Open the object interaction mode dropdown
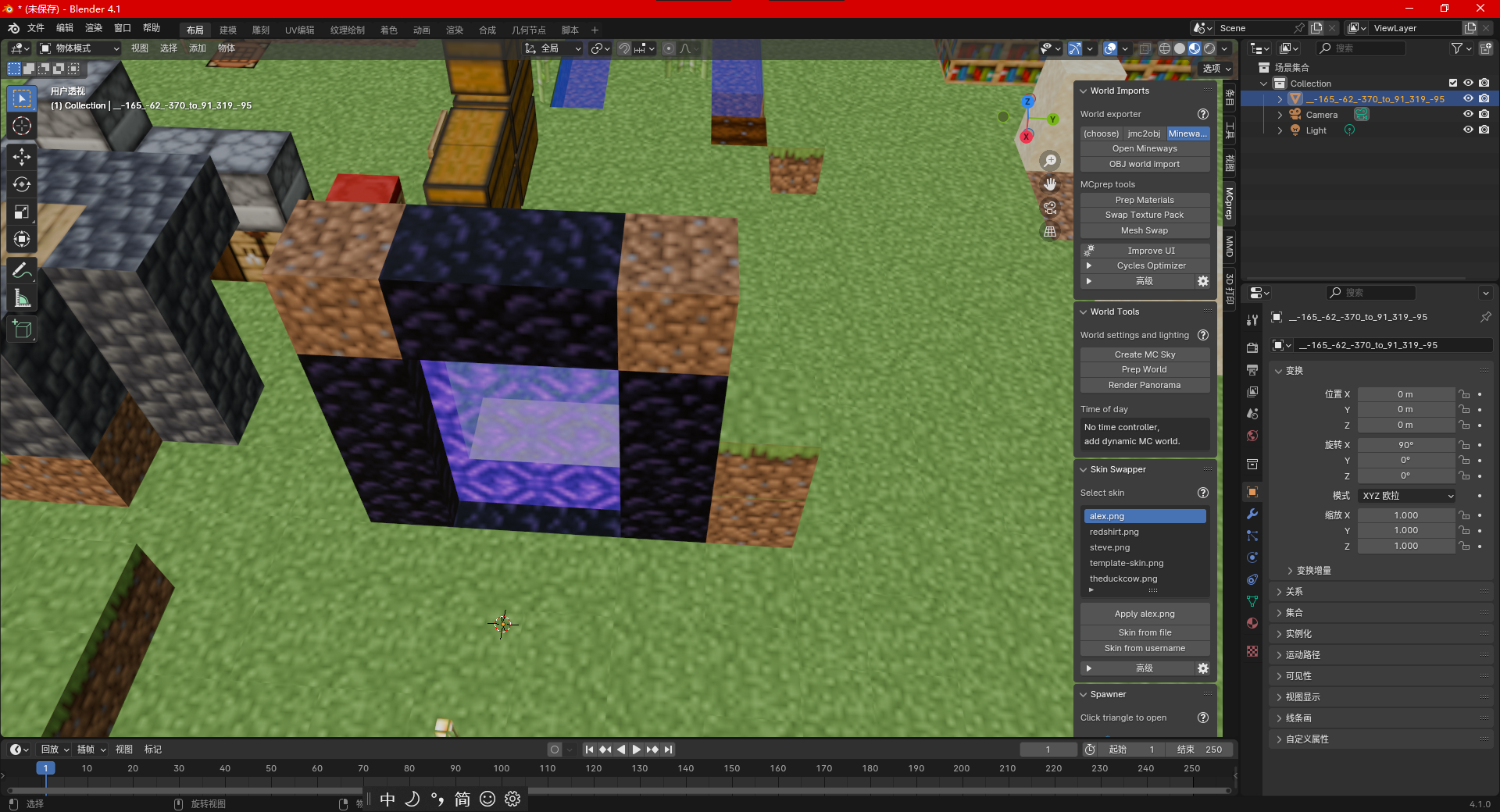This screenshot has width=1500, height=812. 80,48
